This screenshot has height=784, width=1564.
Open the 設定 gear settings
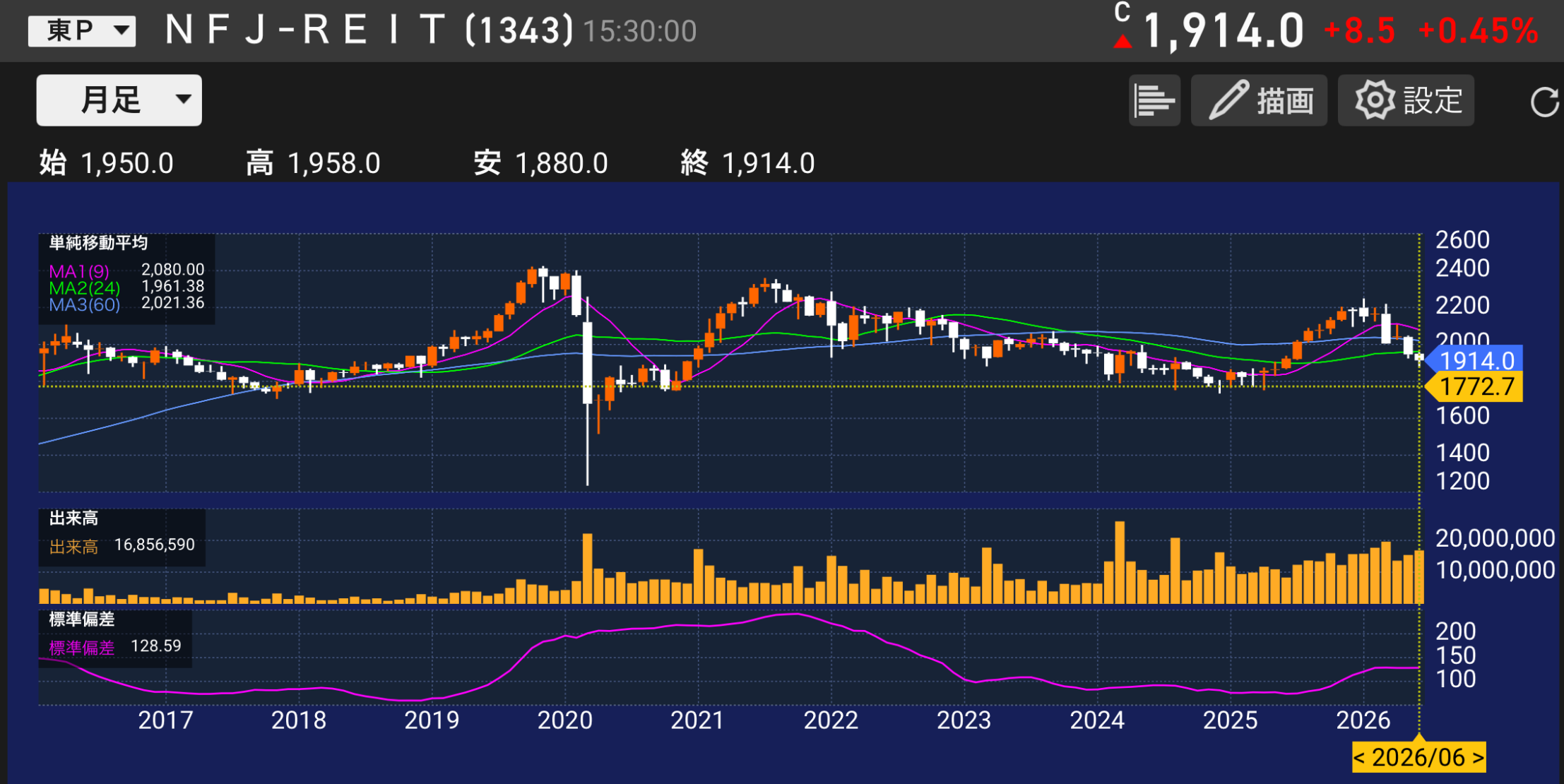(x=1406, y=100)
